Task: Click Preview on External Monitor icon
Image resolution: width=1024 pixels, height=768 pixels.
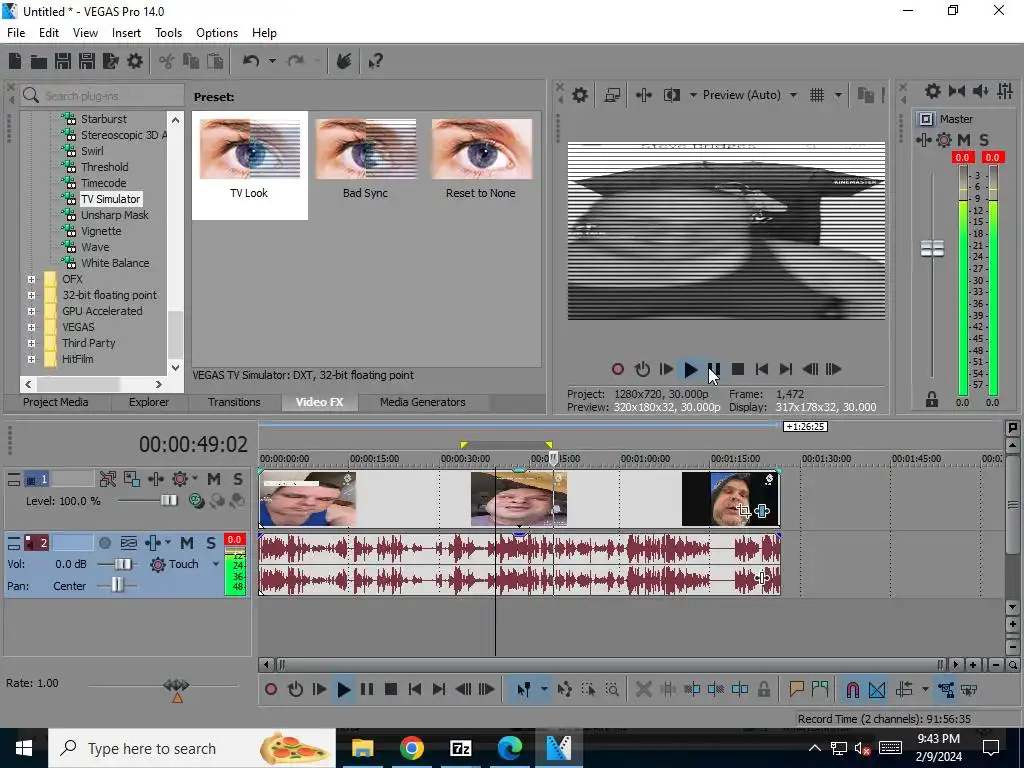Action: tap(612, 95)
